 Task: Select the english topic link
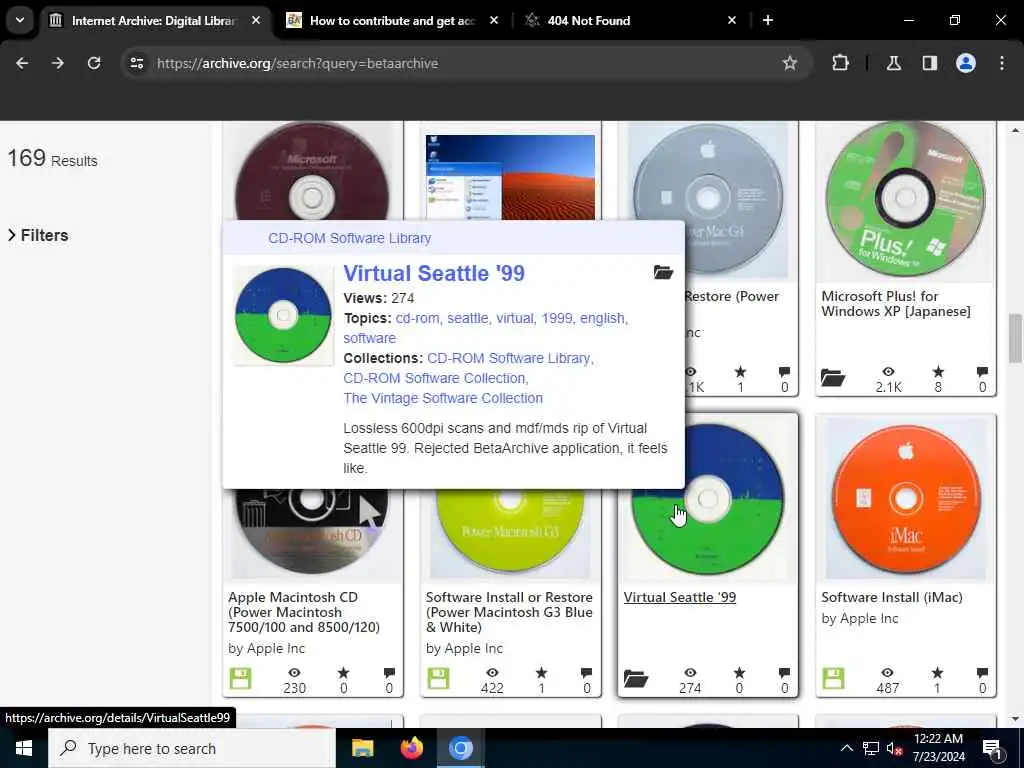[x=603, y=318]
